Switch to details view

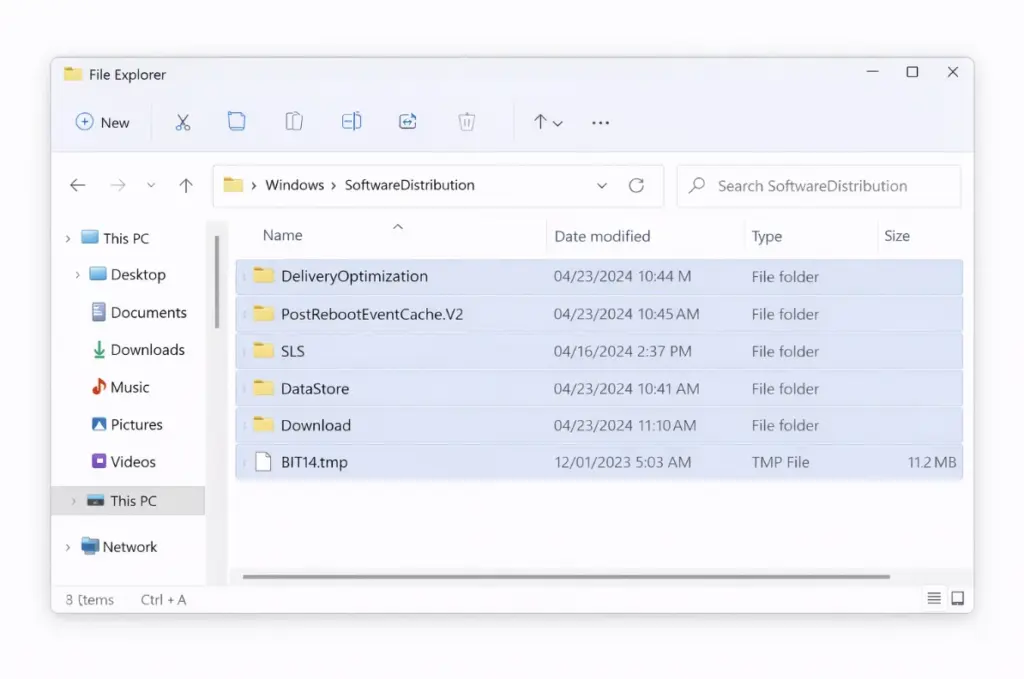(x=934, y=597)
